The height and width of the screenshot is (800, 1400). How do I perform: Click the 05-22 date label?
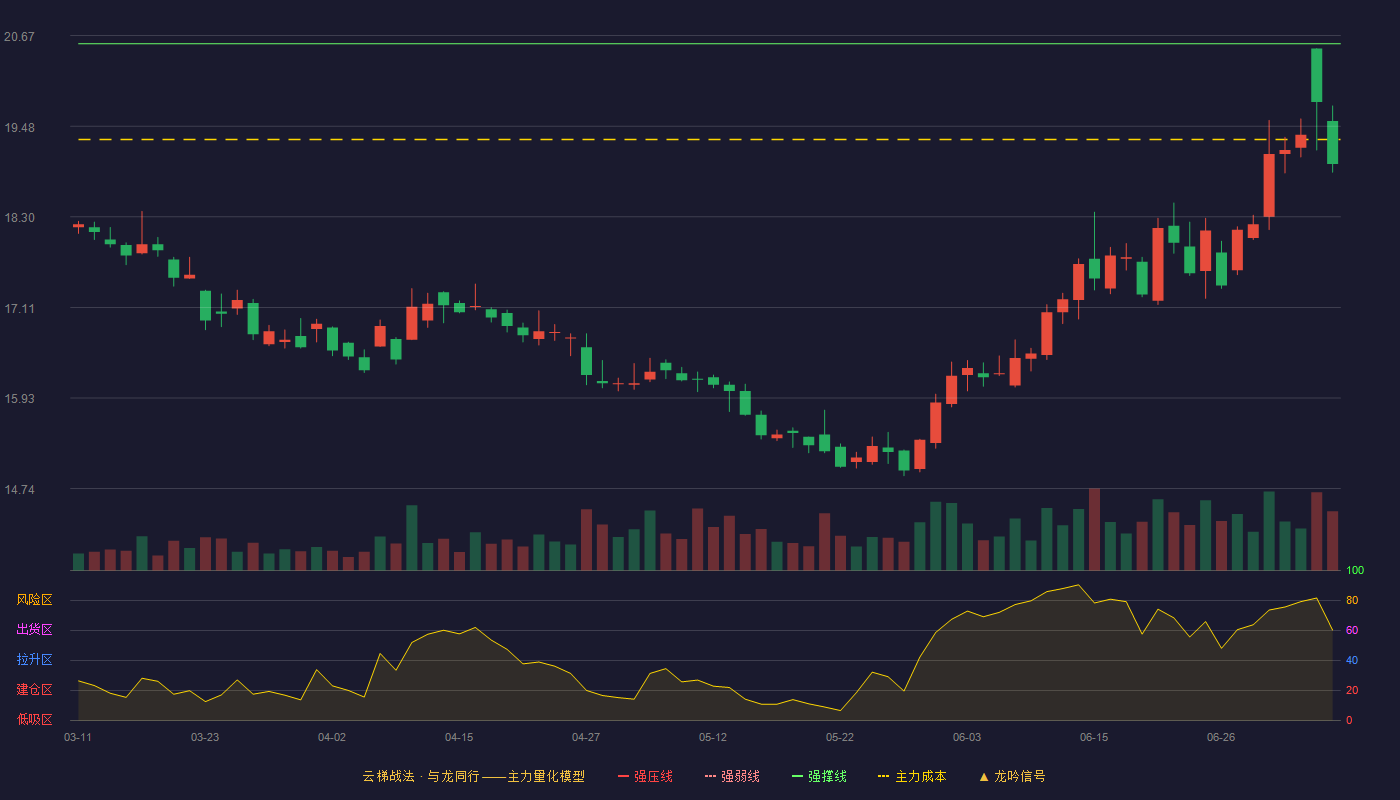coord(840,737)
